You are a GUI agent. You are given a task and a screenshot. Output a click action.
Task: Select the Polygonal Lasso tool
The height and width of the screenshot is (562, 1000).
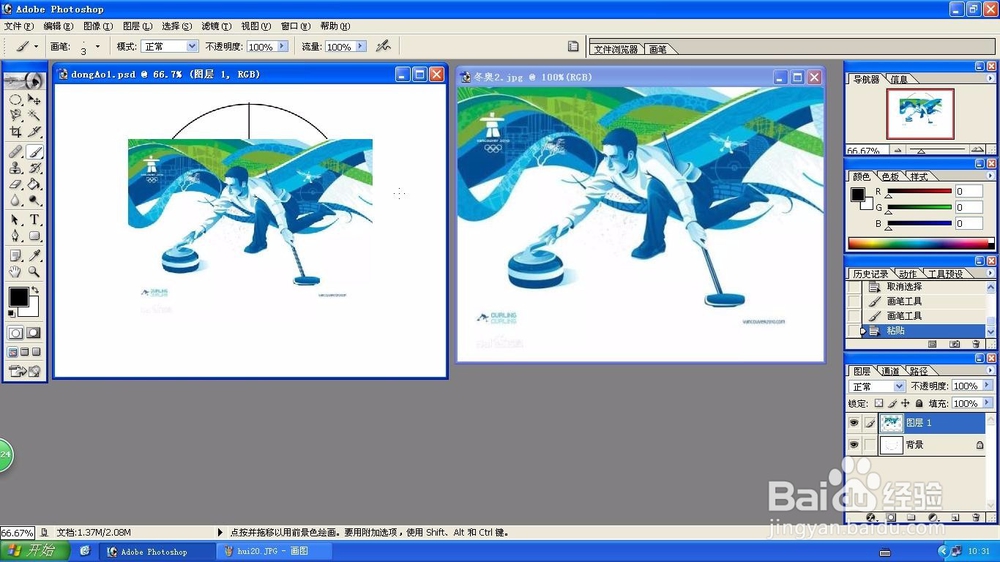(15, 115)
